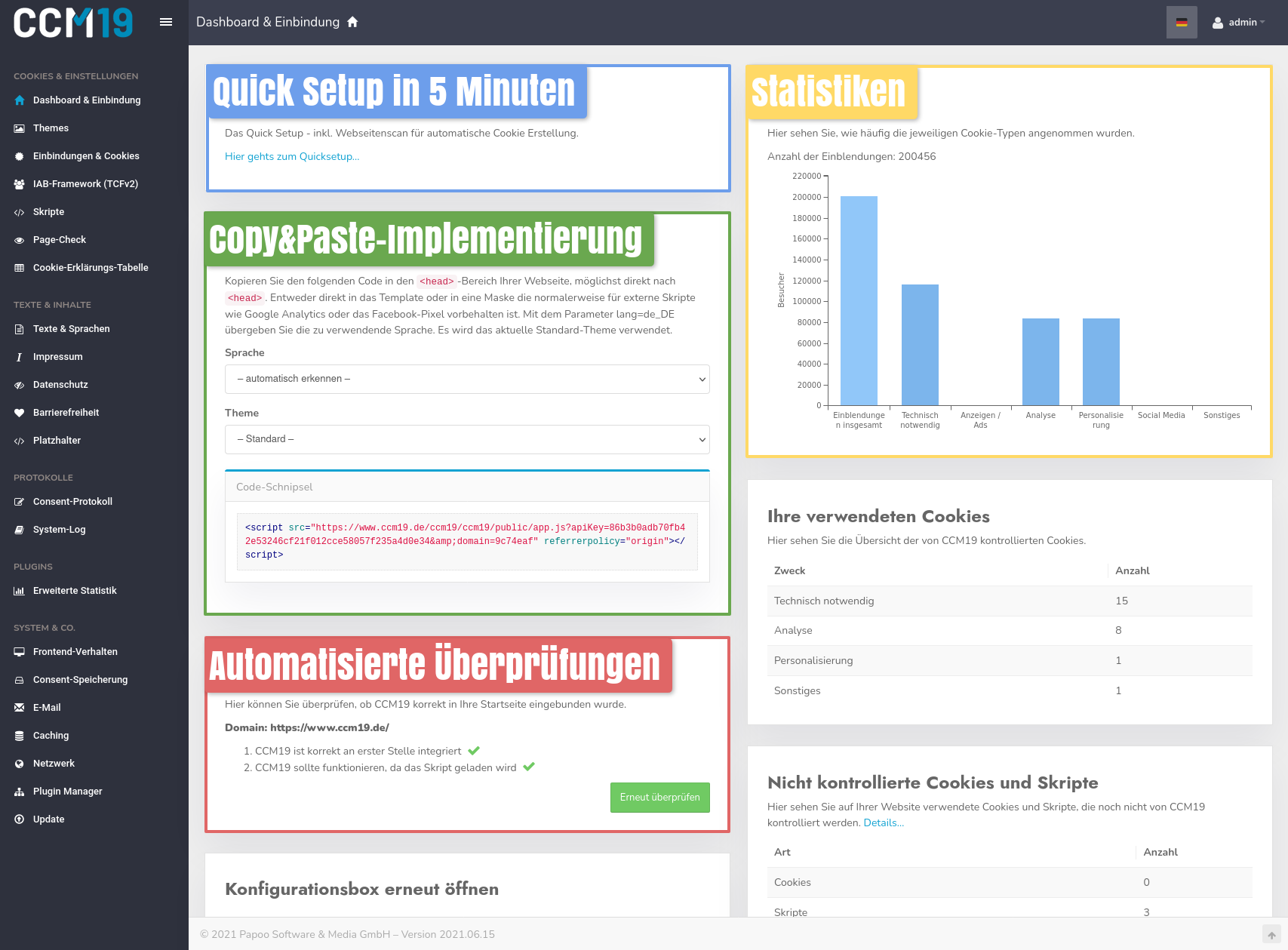Click 'Personalisierung' row in cookies table
1288x950 pixels.
click(1010, 661)
